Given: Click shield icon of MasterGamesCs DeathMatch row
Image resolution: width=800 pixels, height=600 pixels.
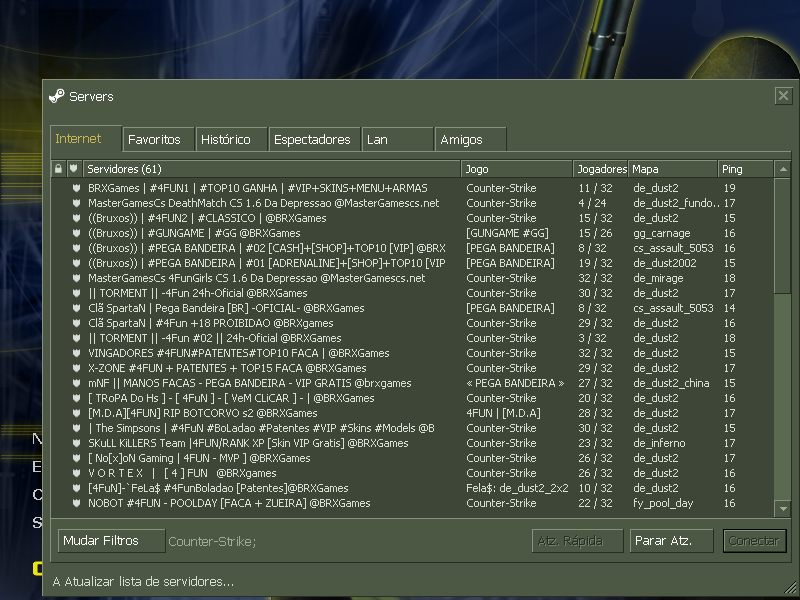Looking at the screenshot, I should [x=77, y=203].
